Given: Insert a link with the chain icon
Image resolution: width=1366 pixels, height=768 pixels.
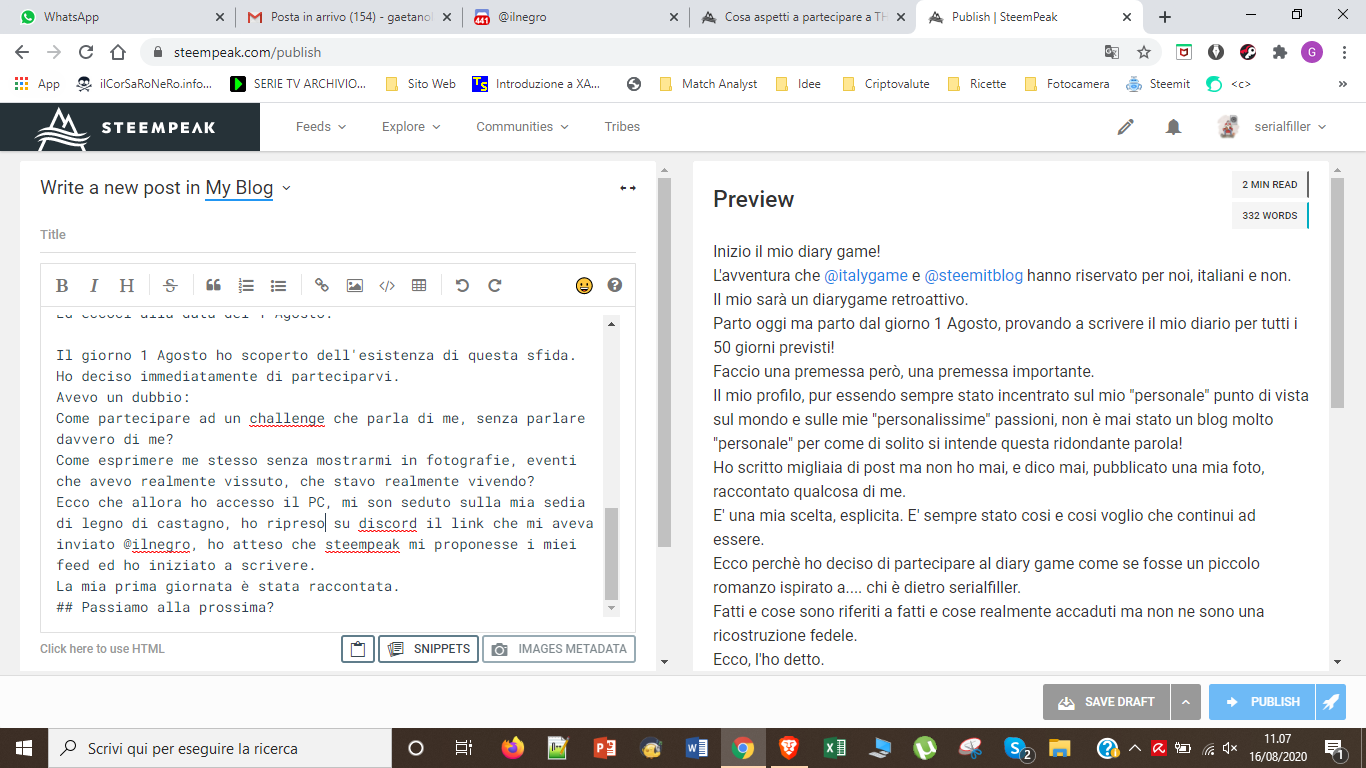Looking at the screenshot, I should pyautogui.click(x=321, y=286).
